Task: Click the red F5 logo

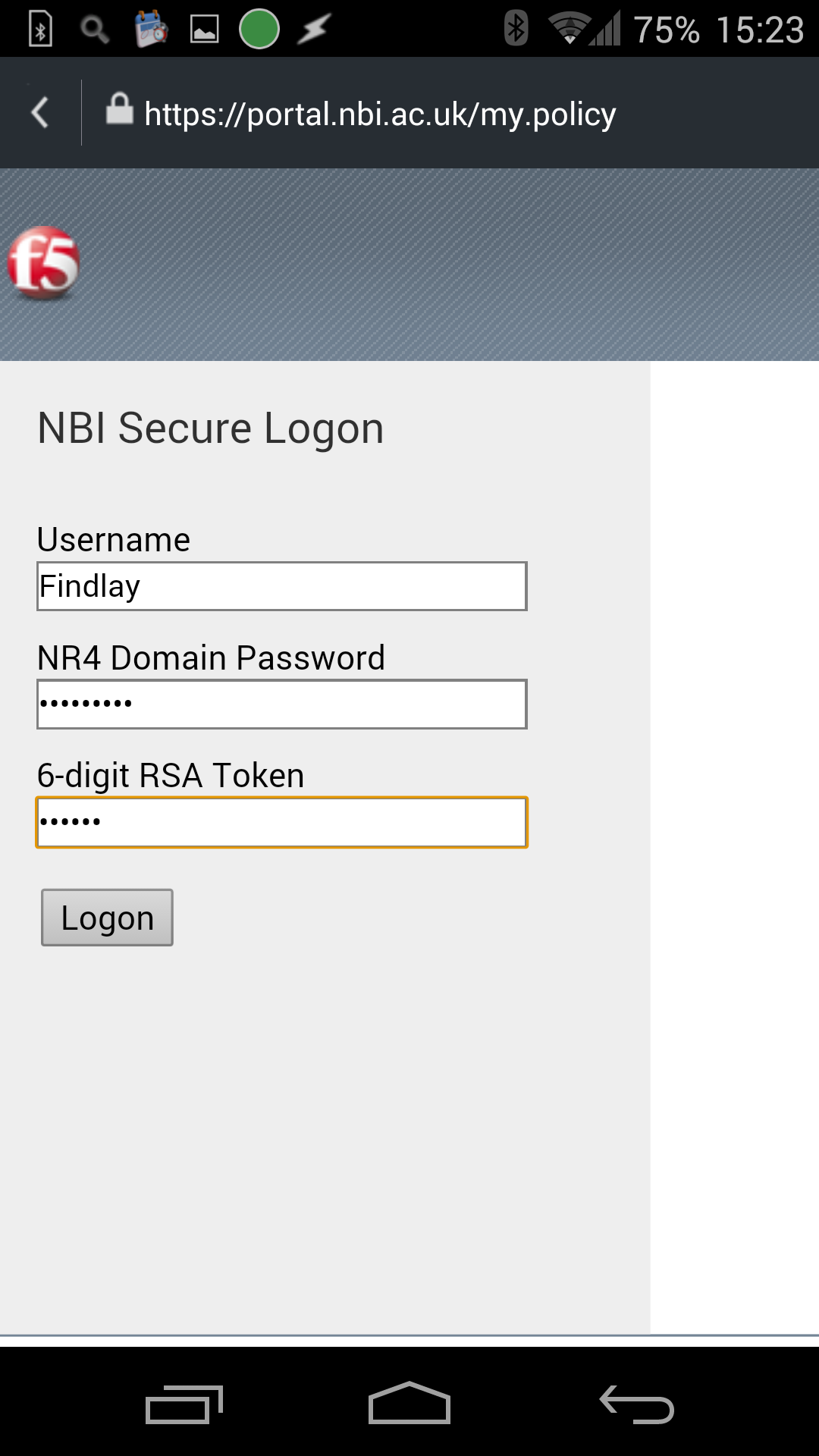Action: 43,263
